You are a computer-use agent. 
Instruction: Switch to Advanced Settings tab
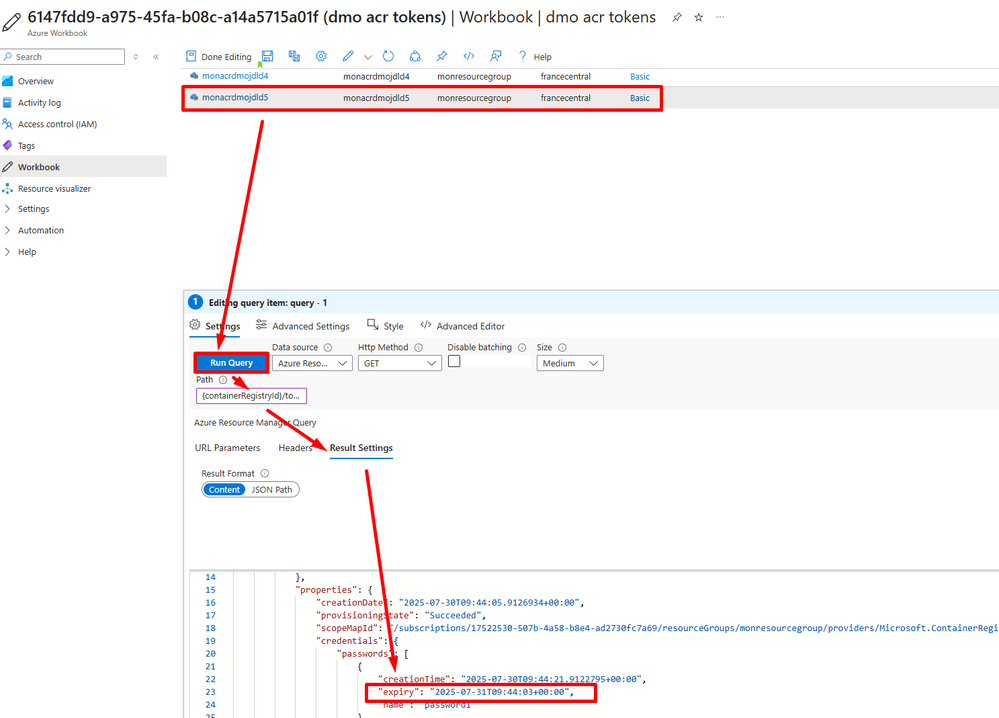point(303,326)
